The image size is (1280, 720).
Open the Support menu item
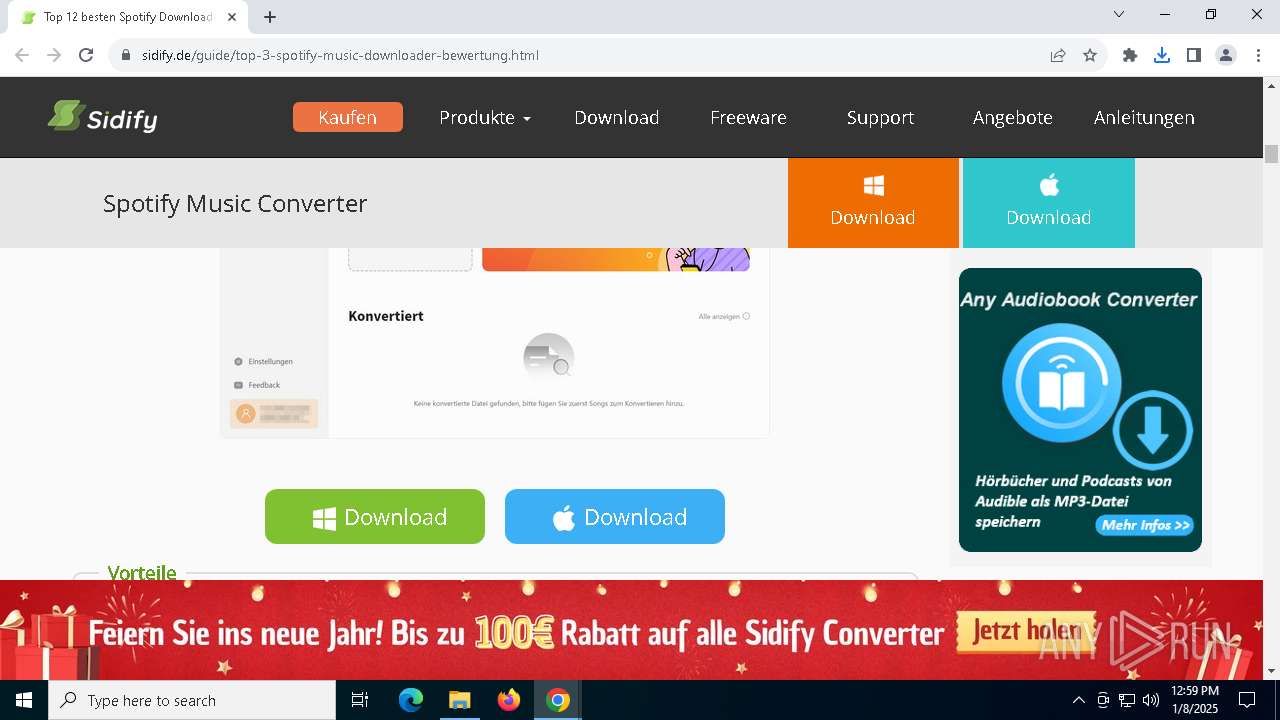click(x=880, y=117)
